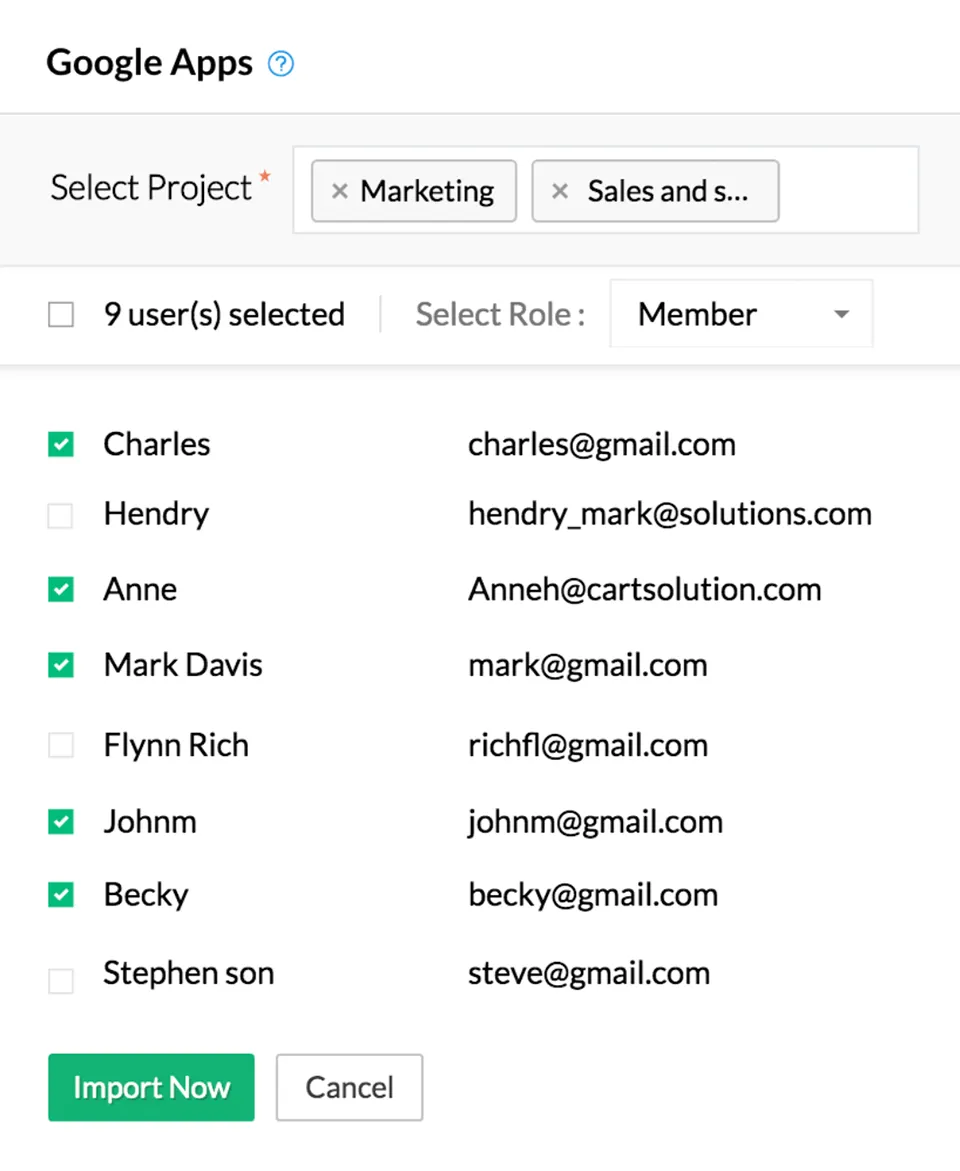Click the Cancel button
This screenshot has height=1171, width=960.
click(x=349, y=1087)
